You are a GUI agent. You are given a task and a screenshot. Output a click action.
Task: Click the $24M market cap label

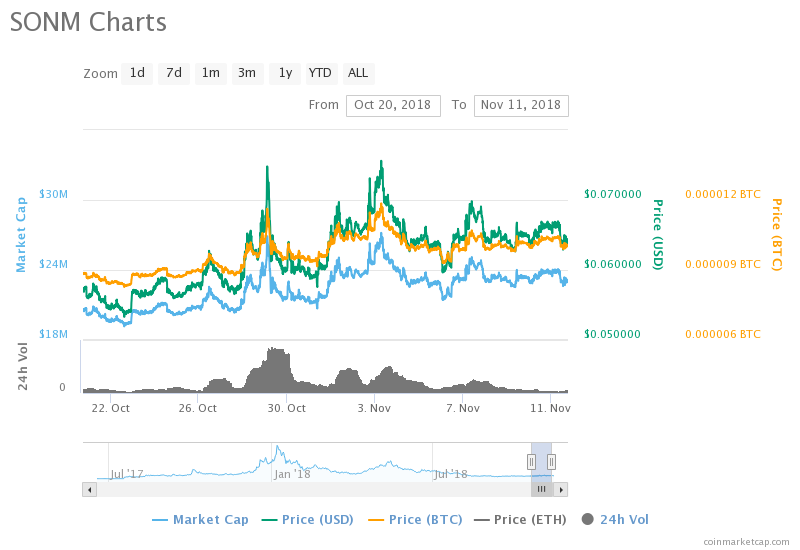(x=54, y=264)
